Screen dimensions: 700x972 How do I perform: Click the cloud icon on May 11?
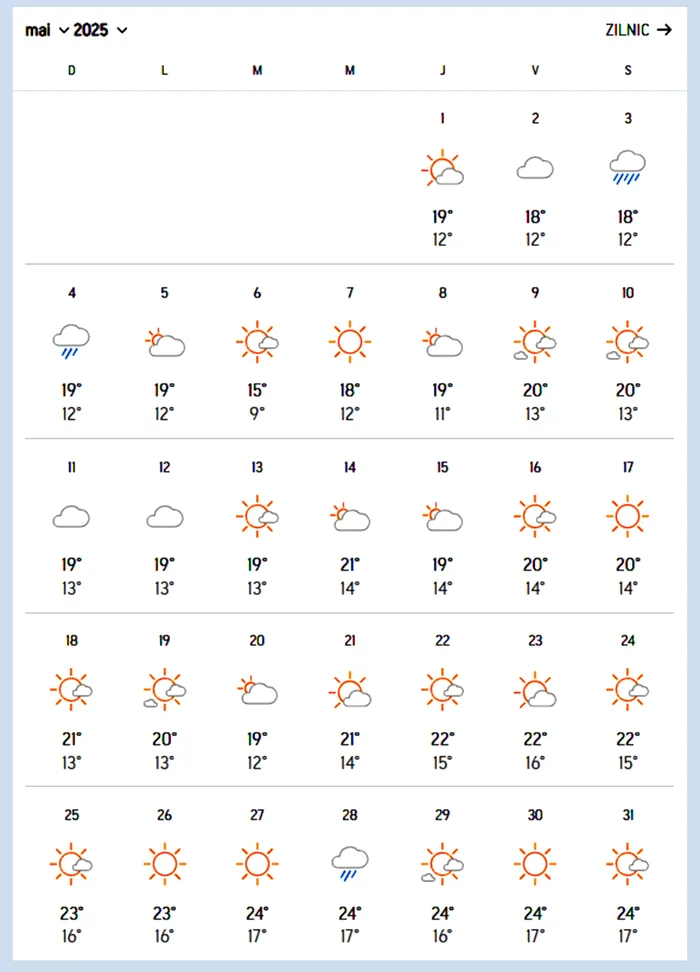(72, 517)
